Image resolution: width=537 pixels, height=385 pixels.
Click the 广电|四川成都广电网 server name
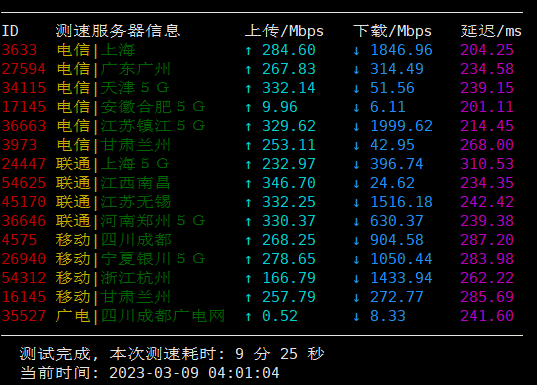pos(140,316)
